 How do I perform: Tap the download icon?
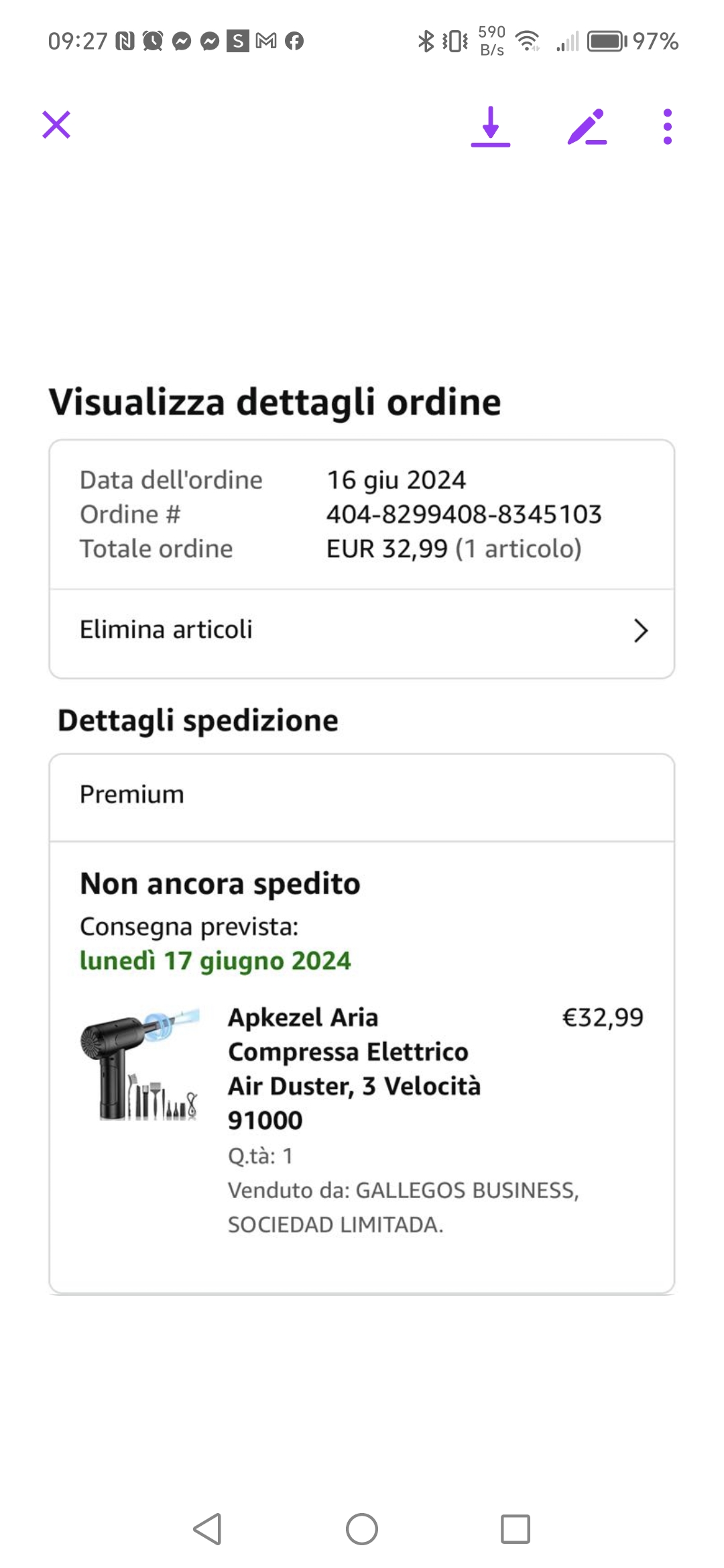click(491, 126)
